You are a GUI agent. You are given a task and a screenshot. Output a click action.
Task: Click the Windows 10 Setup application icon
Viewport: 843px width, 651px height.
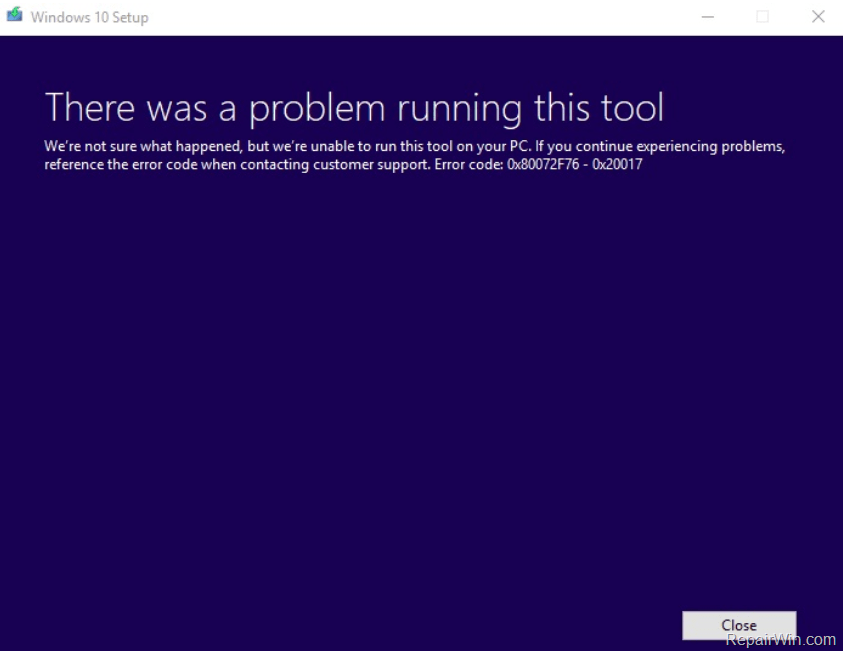coord(16,16)
